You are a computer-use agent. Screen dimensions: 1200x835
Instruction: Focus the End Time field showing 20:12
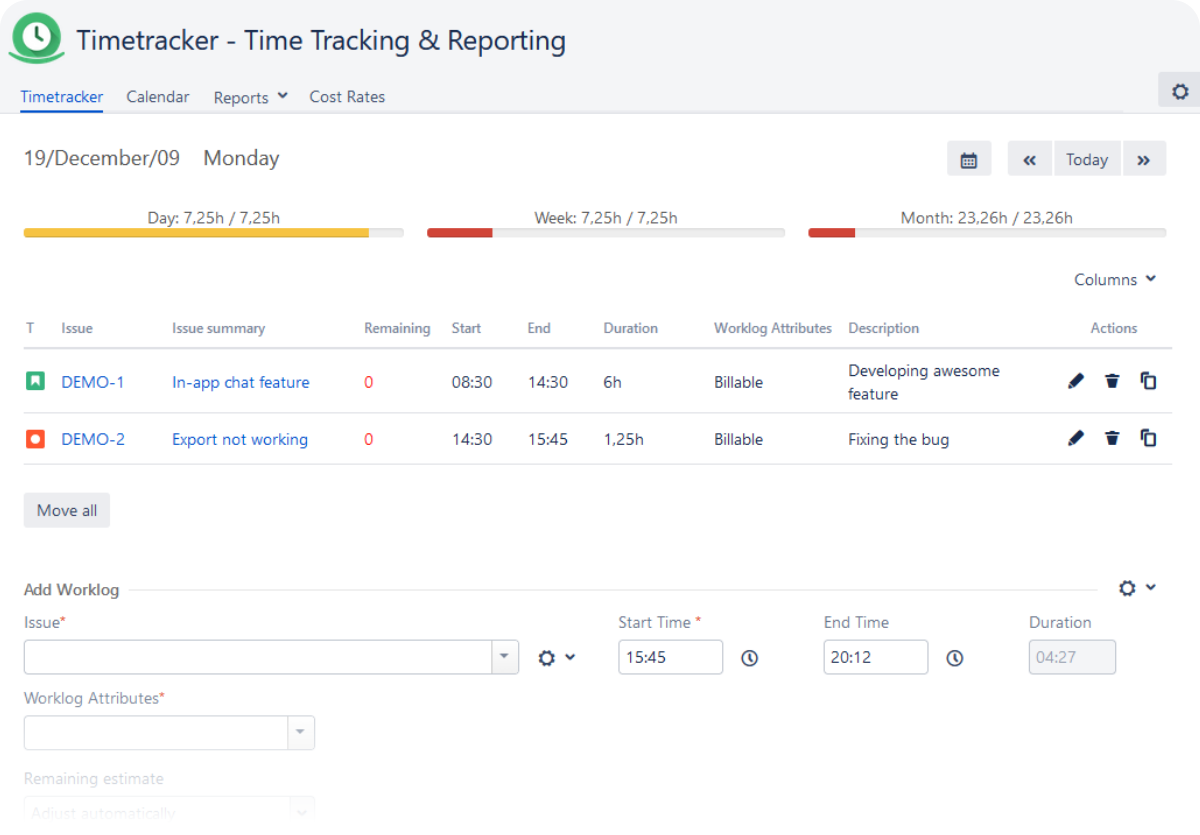point(876,657)
